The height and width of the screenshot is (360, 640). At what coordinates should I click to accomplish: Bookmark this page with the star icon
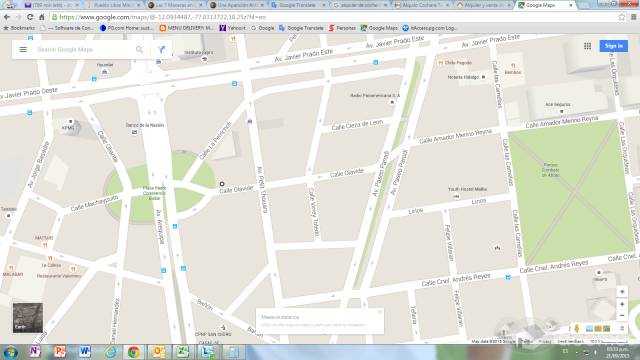pyautogui.click(x=621, y=17)
